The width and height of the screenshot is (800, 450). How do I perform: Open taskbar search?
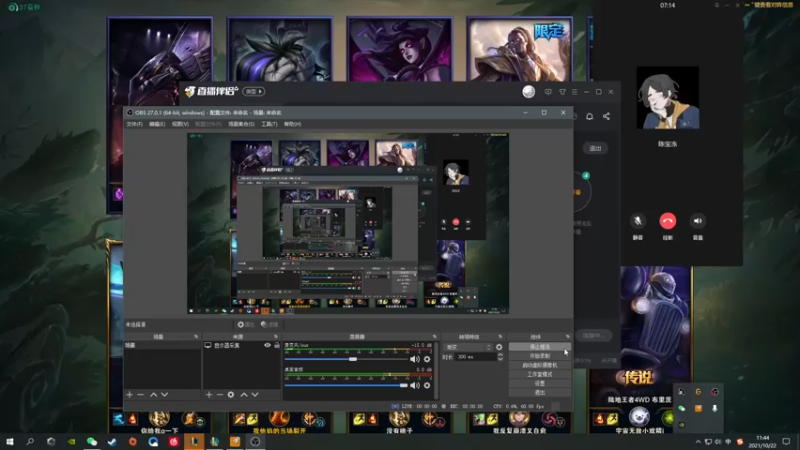click(x=30, y=442)
